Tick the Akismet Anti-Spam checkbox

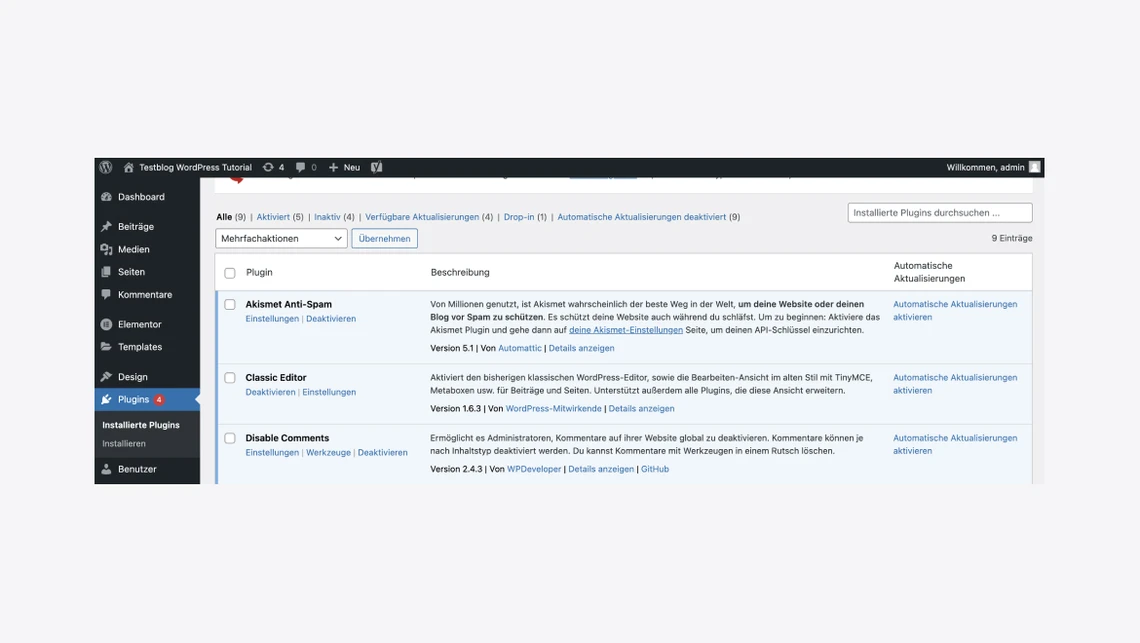pyautogui.click(x=229, y=304)
